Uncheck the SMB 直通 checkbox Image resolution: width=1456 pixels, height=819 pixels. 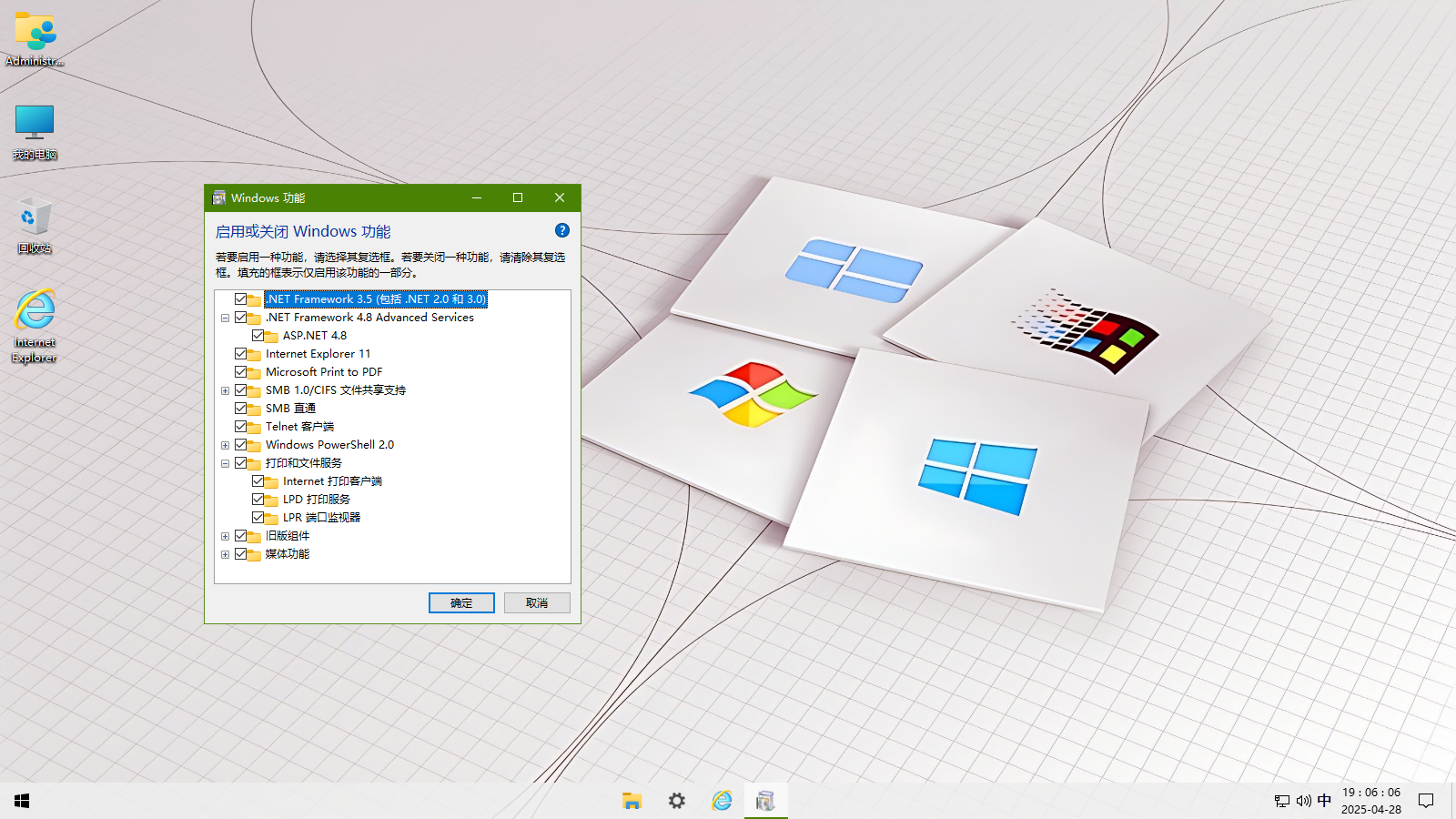pos(240,408)
